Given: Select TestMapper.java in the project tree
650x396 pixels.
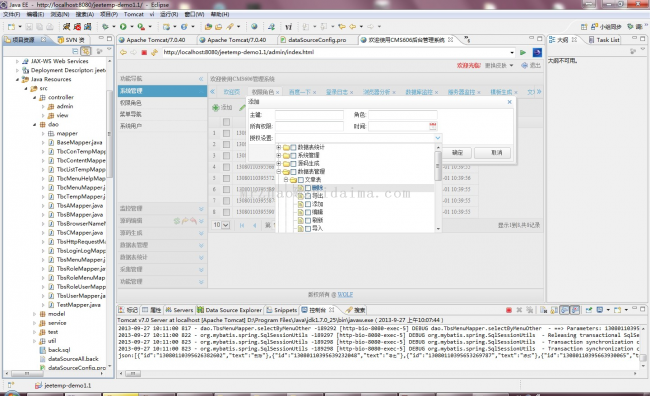Looking at the screenshot, I should (x=78, y=305).
